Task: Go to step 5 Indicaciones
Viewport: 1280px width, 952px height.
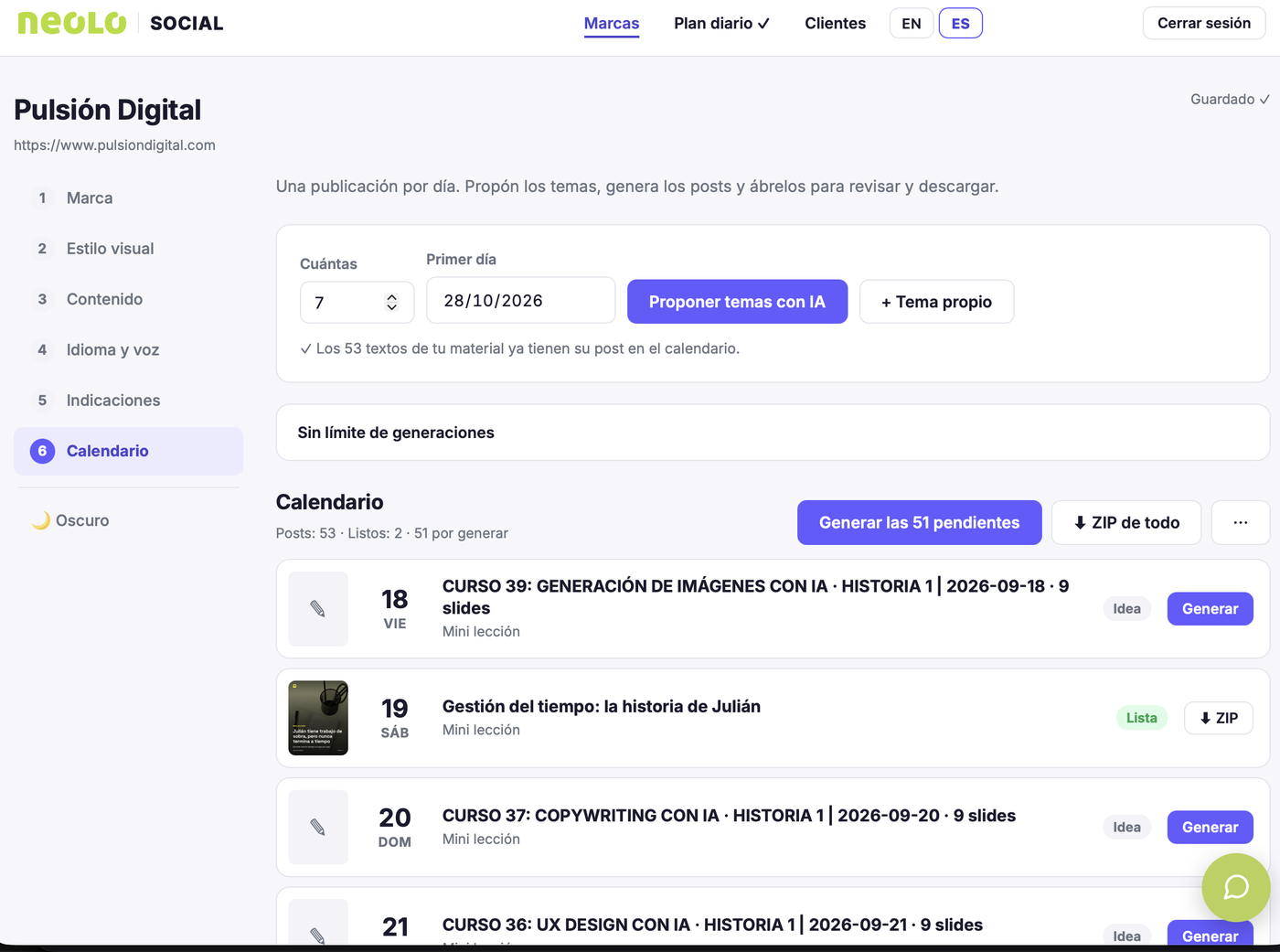Action: pyautogui.click(x=128, y=401)
